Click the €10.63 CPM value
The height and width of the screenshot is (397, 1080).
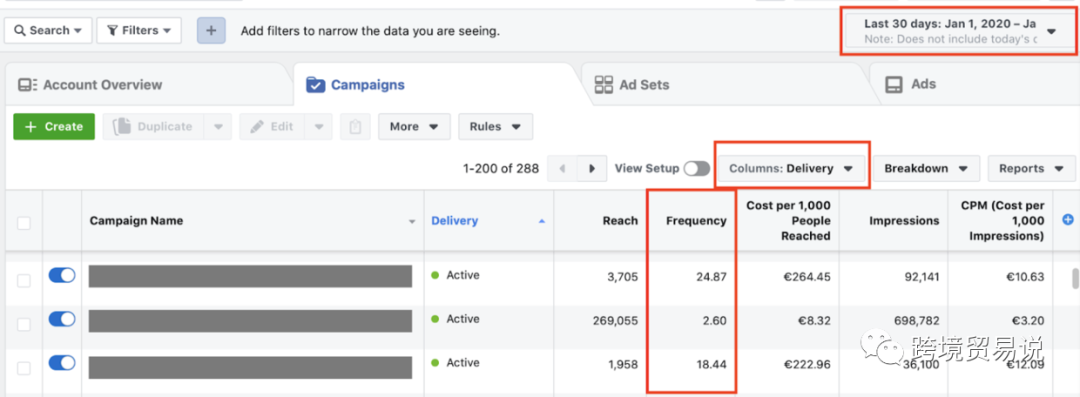click(1024, 277)
